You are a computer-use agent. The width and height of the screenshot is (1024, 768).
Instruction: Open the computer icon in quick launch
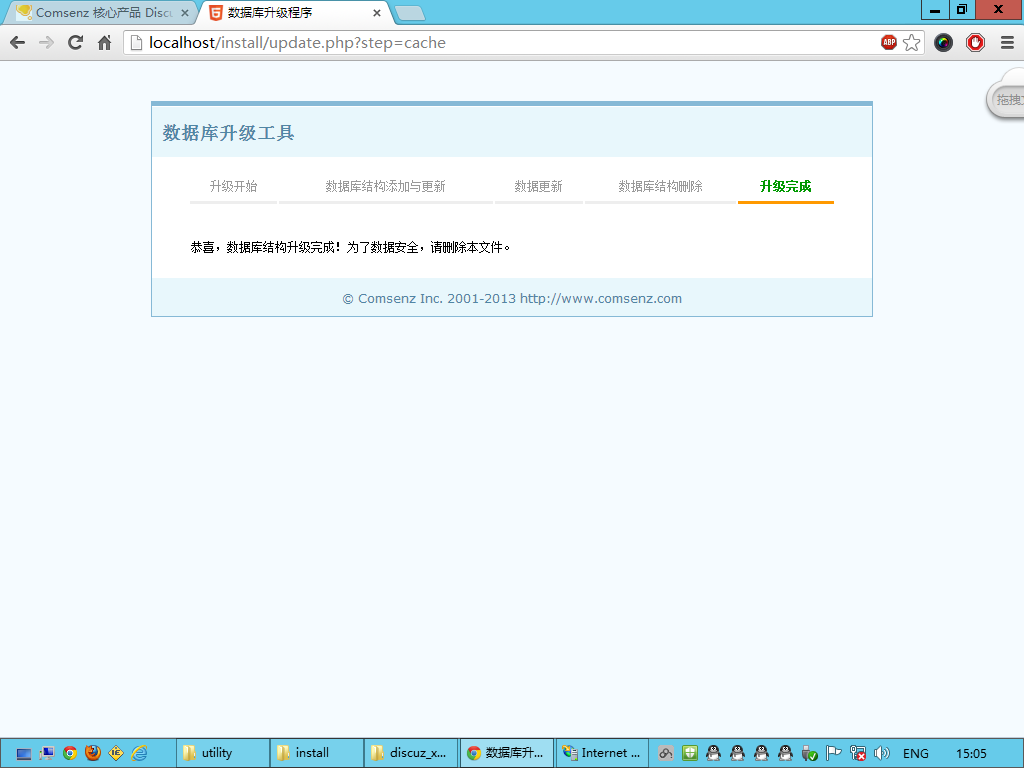tap(46, 753)
